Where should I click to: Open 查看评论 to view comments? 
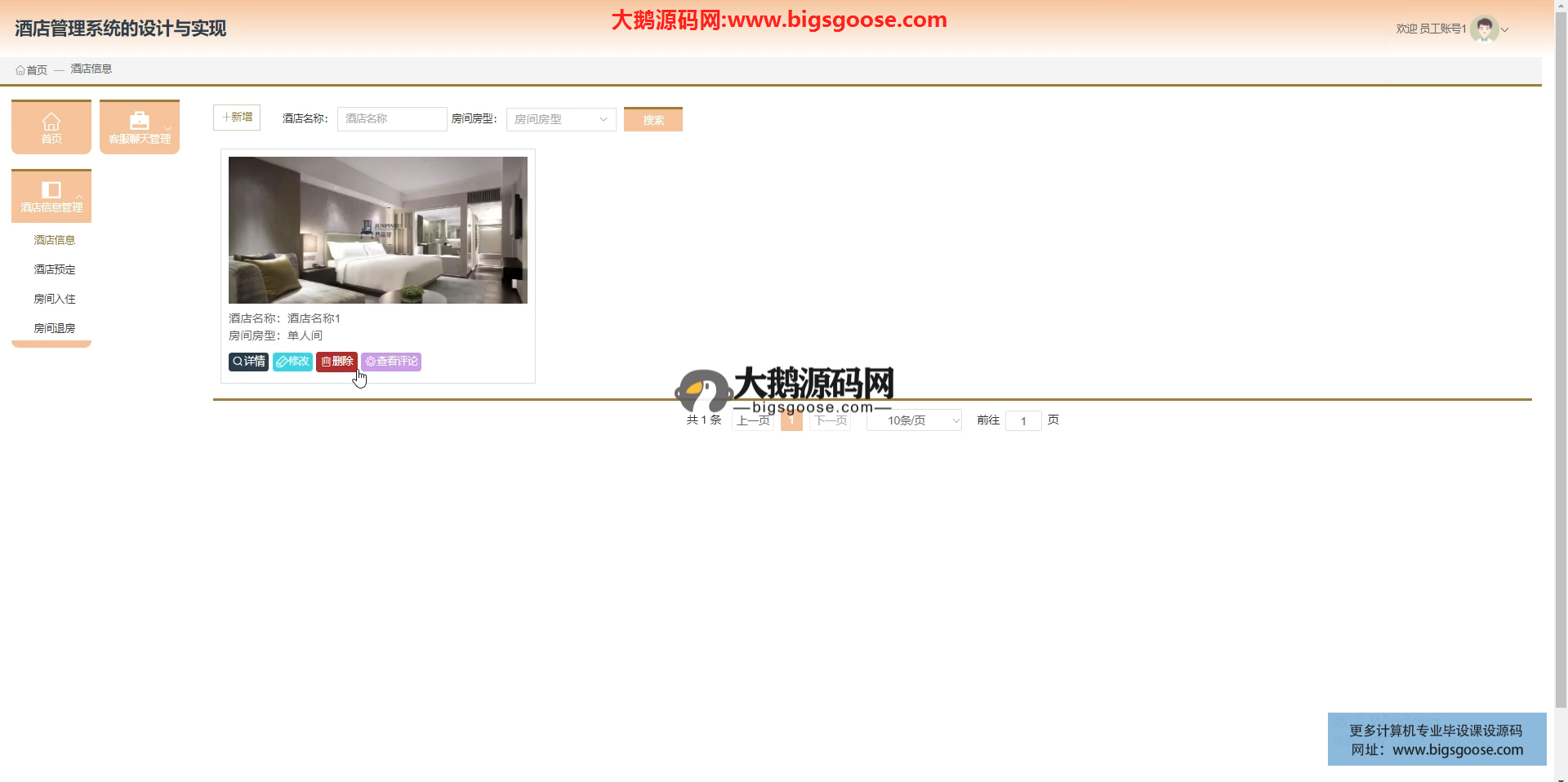pyautogui.click(x=391, y=362)
